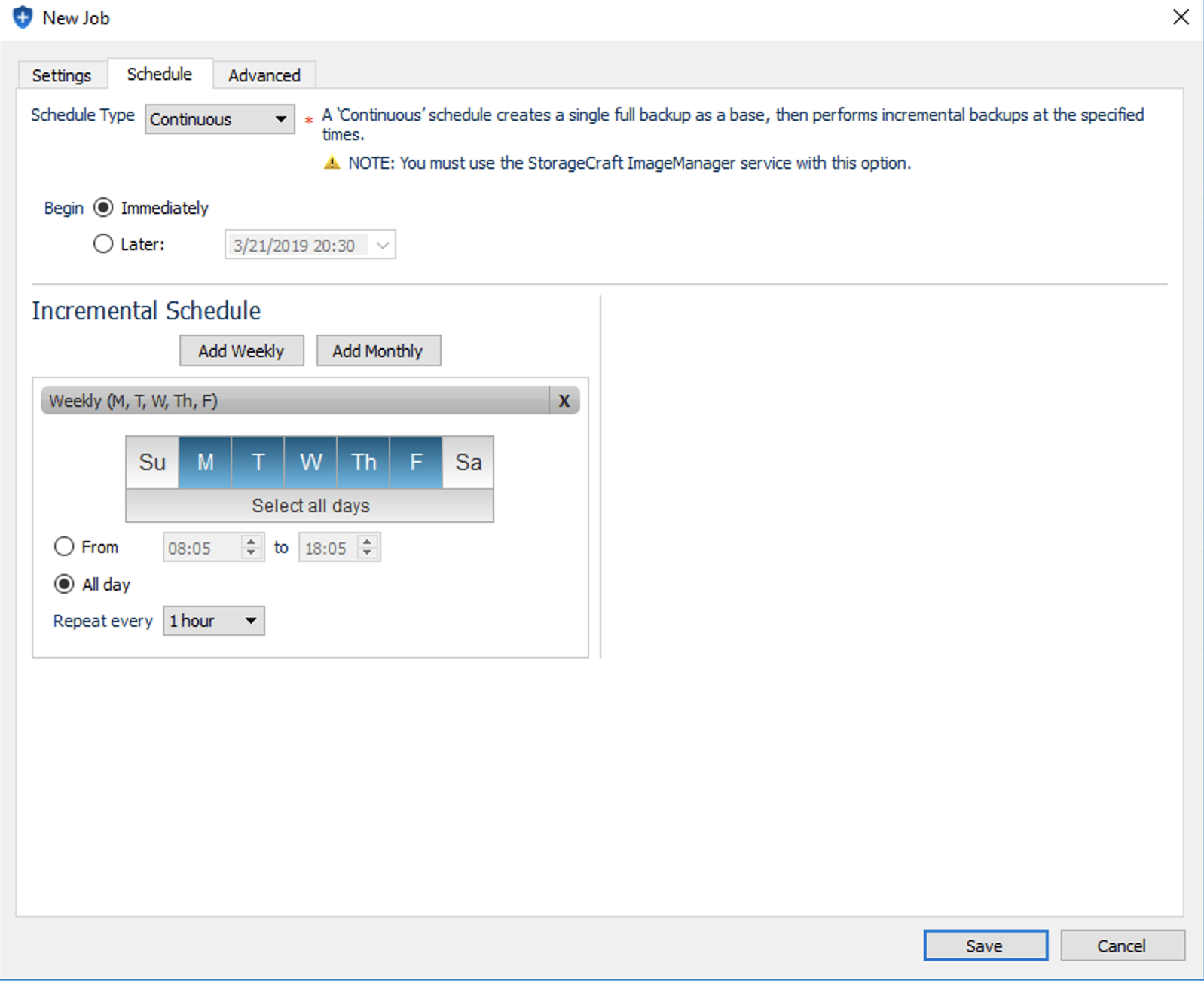Close the New Job dialog window
This screenshot has height=981, width=1204.
point(1181,17)
